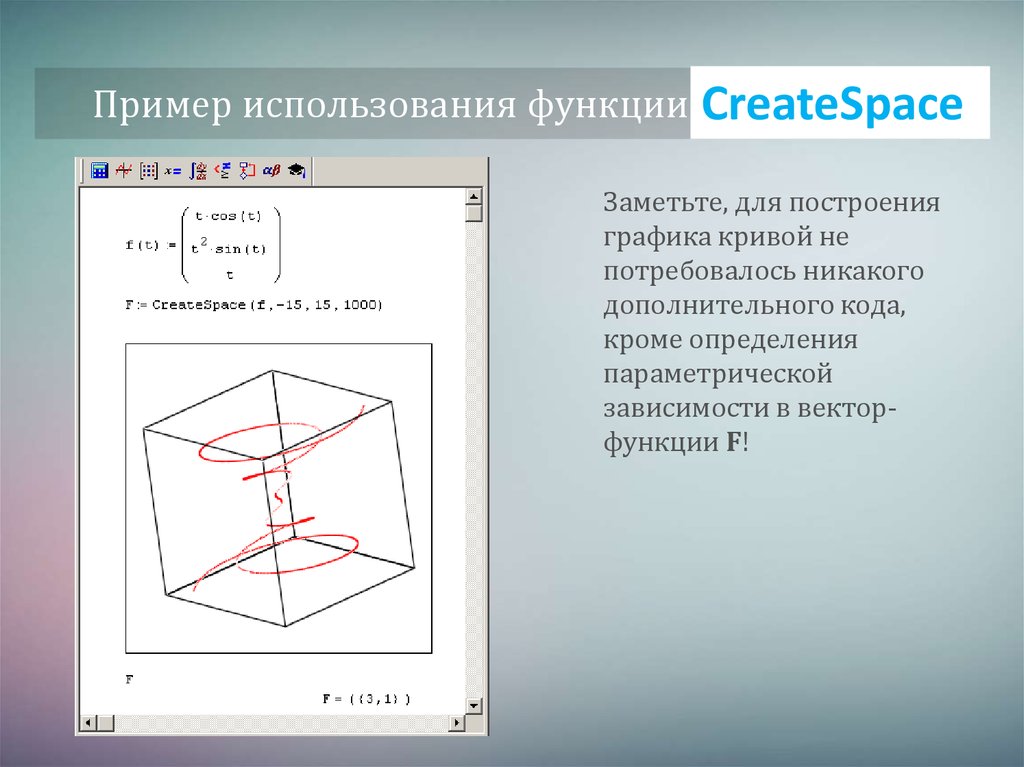Viewport: 1024px width, 767px height.
Task: Click the standalone F label below the plot
Action: (130, 678)
